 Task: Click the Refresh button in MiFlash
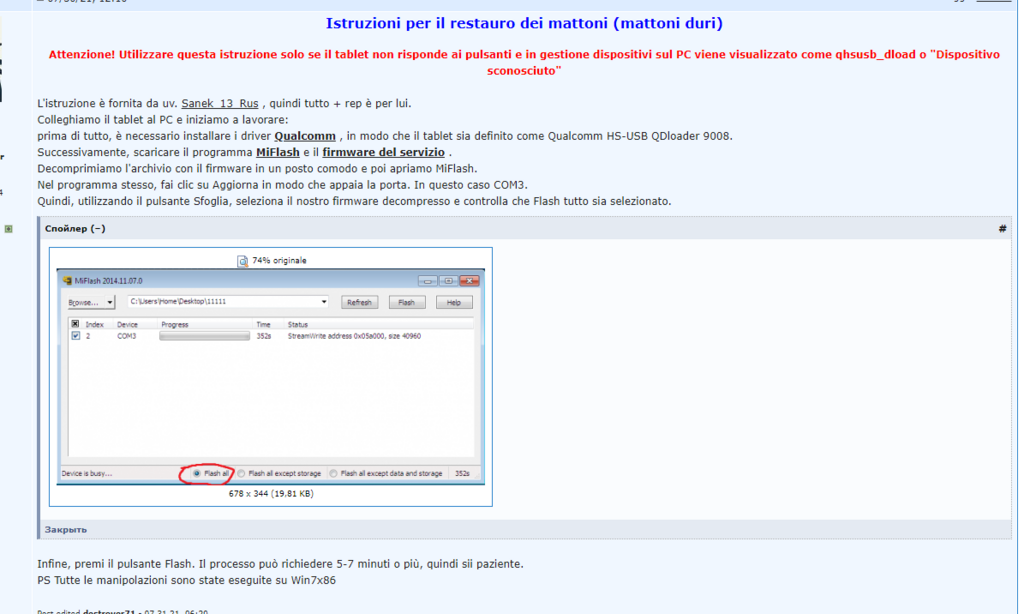pos(359,302)
